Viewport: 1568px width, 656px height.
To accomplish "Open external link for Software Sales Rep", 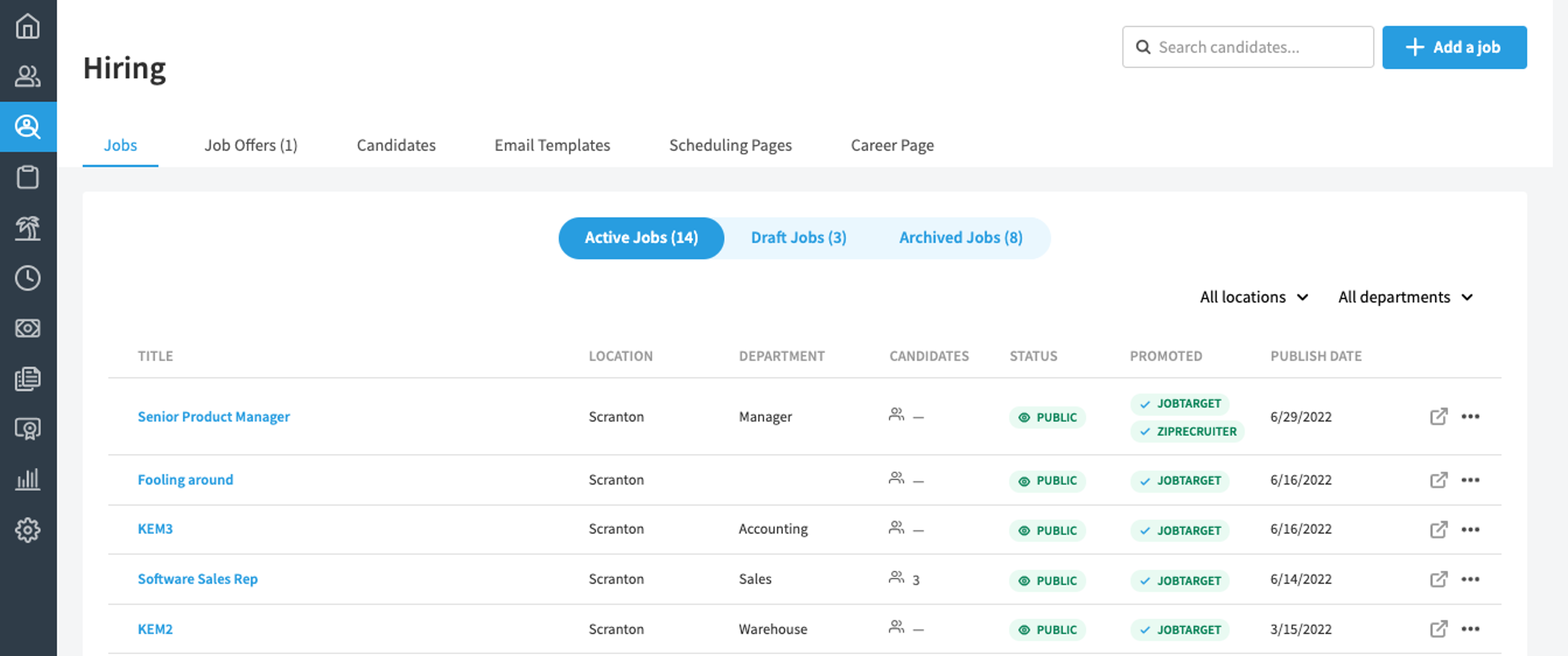I will pos(1438,579).
